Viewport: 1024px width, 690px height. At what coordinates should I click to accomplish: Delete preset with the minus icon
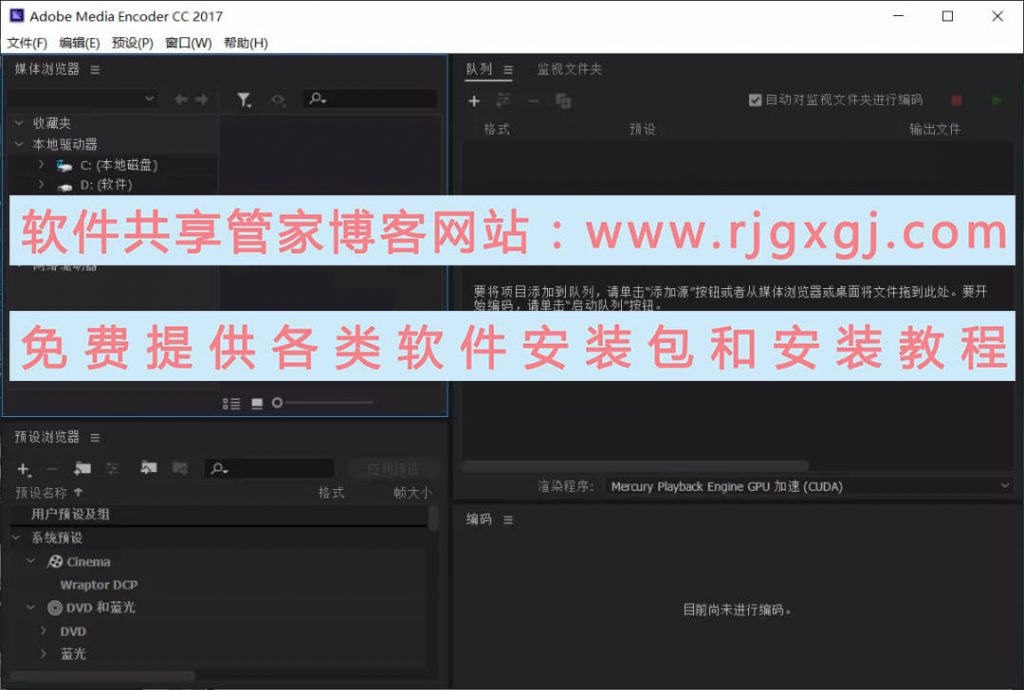click(x=52, y=469)
